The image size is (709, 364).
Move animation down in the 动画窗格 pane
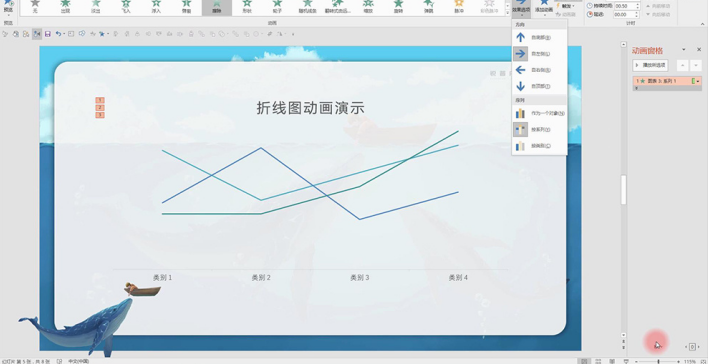pyautogui.click(x=696, y=66)
